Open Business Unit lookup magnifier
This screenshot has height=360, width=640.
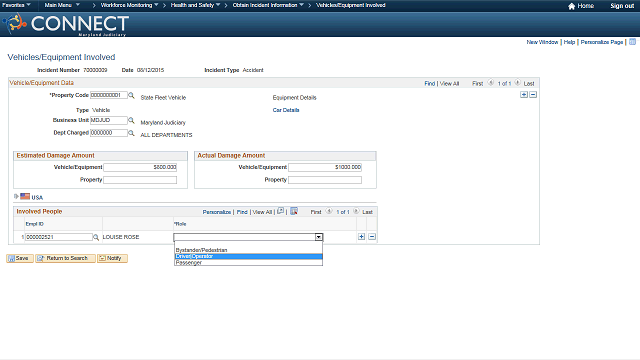tap(131, 120)
